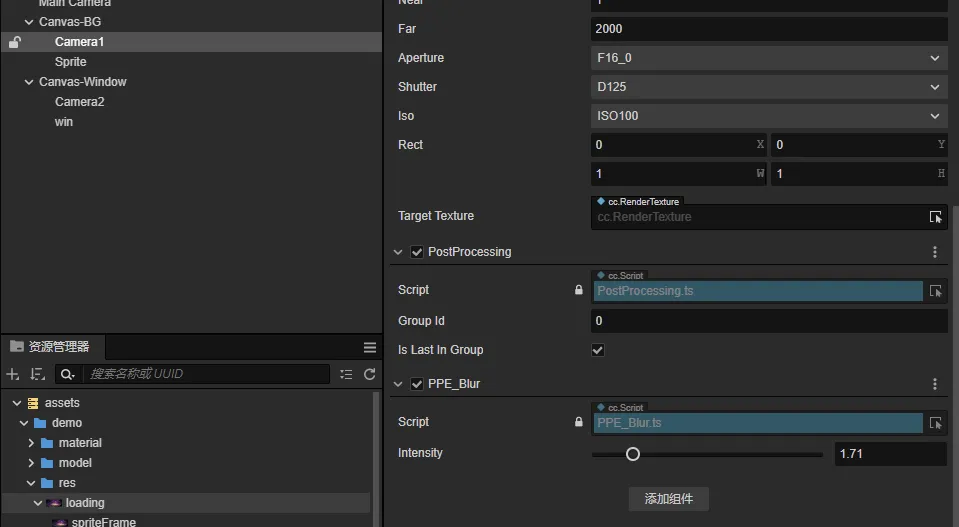
Task: Locate PostProcessing.ts script picker icon
Action: (936, 291)
